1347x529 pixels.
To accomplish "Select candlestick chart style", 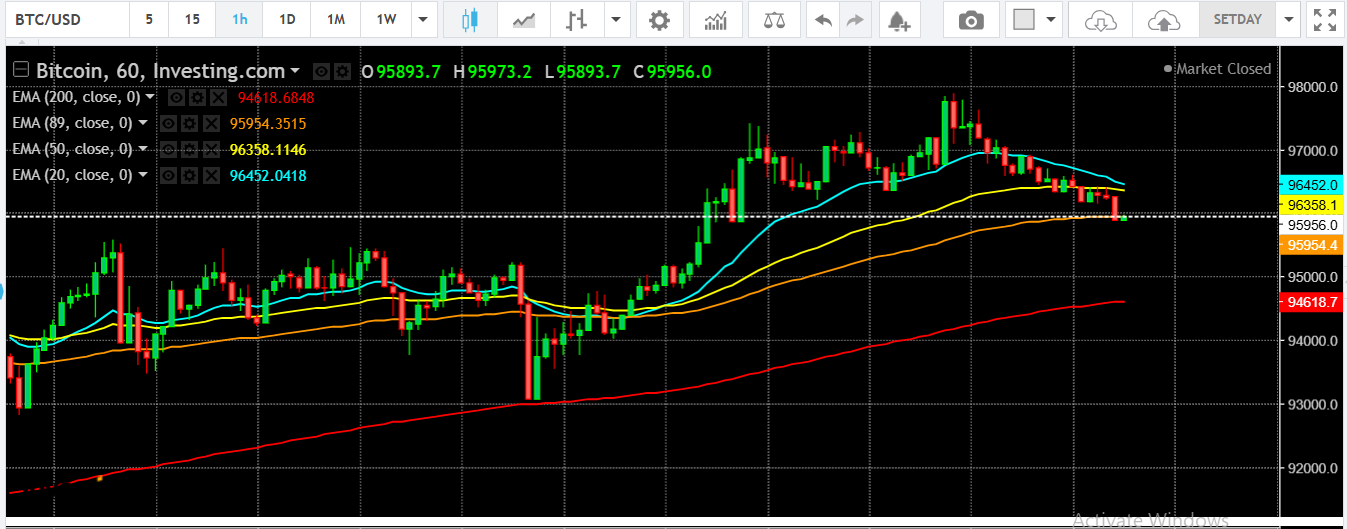I will (x=470, y=20).
